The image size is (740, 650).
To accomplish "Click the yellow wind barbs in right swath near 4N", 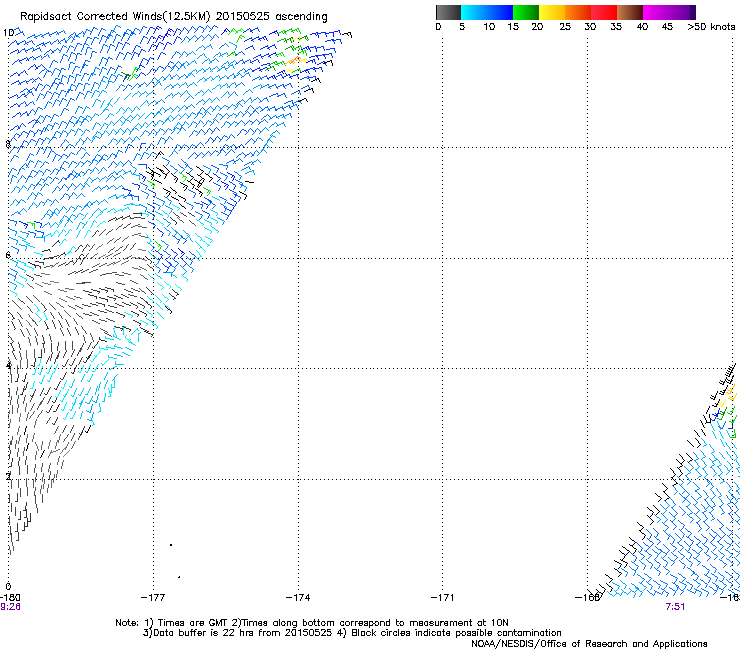I will point(728,394).
